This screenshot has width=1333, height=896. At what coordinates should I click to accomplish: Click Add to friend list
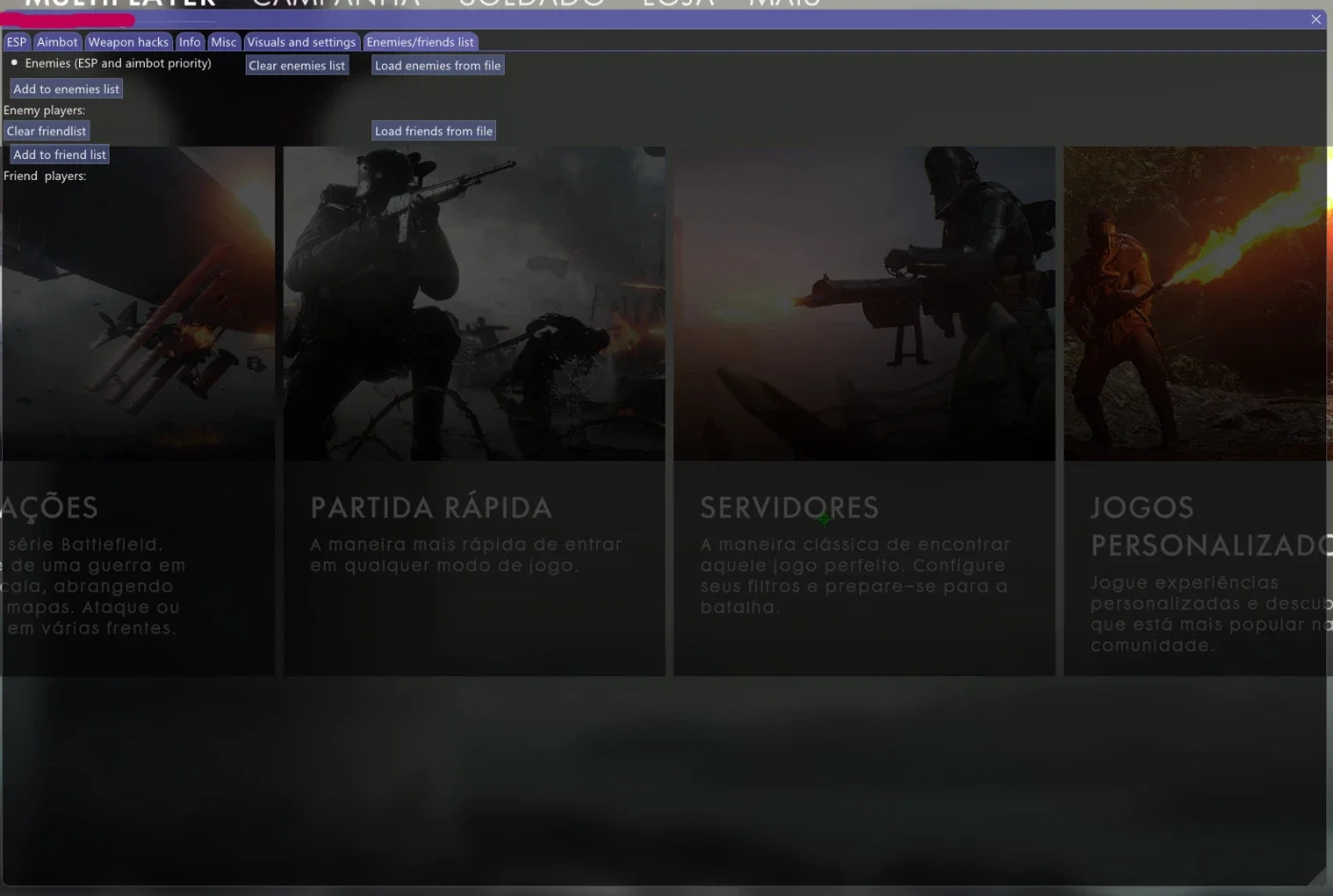60,154
